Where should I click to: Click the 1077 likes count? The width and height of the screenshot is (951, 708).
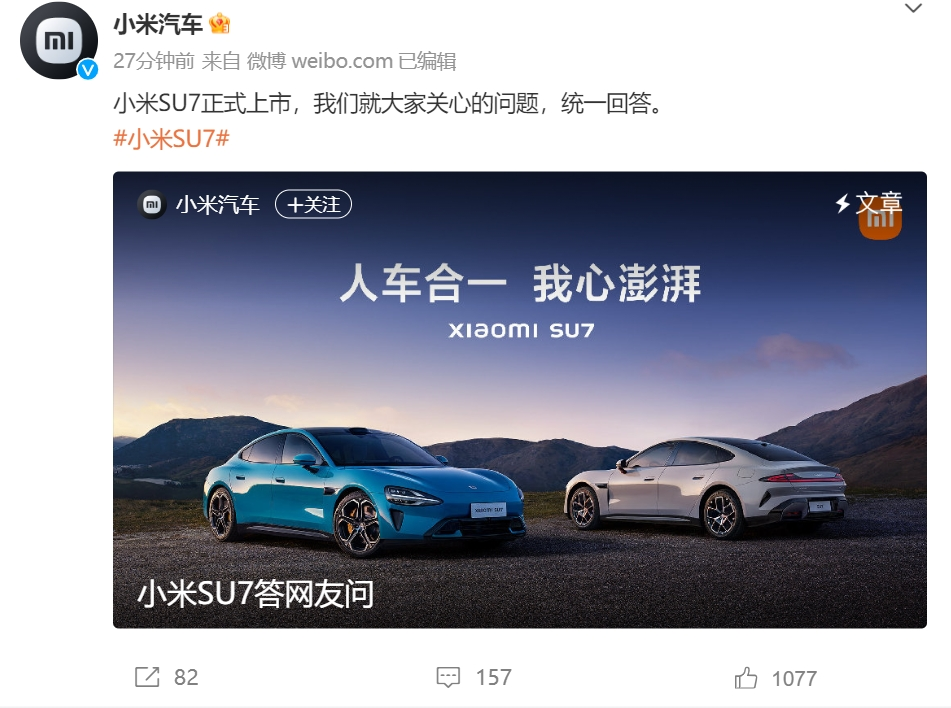[794, 678]
